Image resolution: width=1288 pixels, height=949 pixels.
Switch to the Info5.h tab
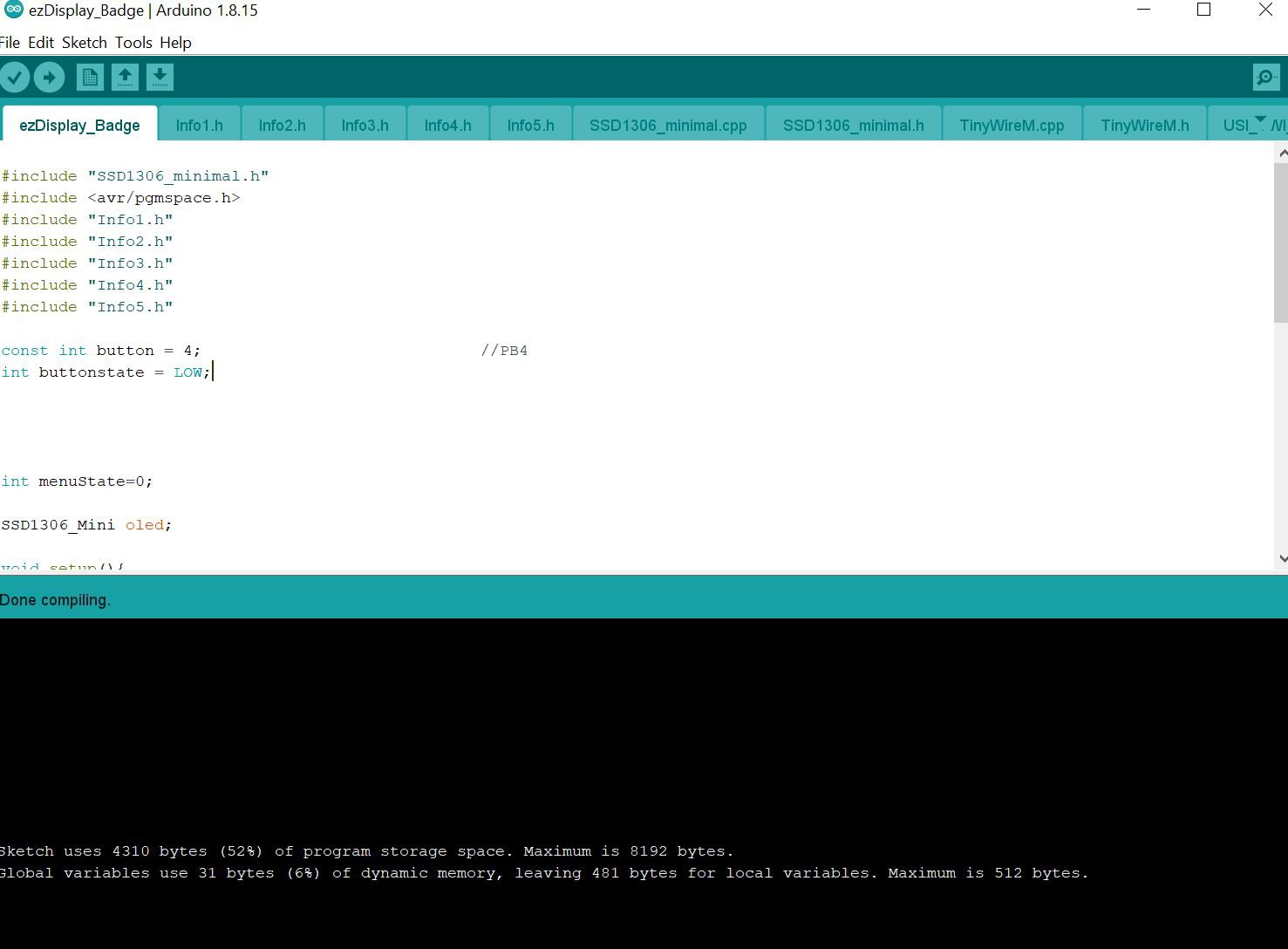click(530, 125)
